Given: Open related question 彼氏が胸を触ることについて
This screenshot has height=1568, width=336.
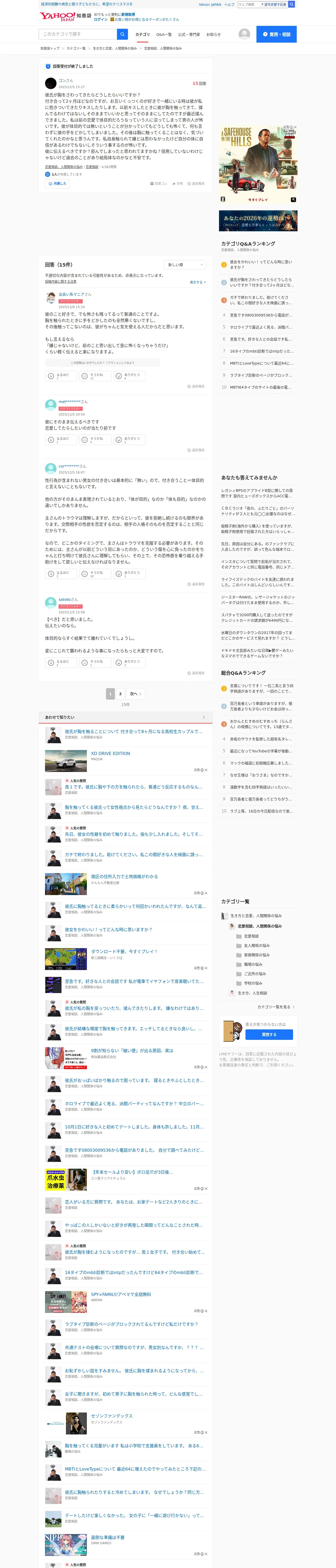Looking at the screenshot, I should click(133, 732).
